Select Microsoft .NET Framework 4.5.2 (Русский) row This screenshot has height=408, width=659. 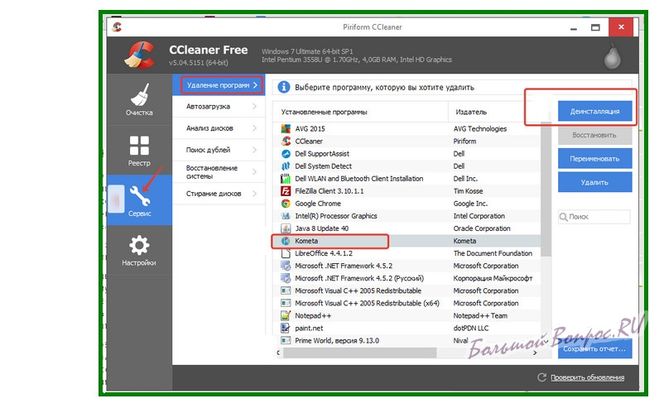tap(406, 278)
